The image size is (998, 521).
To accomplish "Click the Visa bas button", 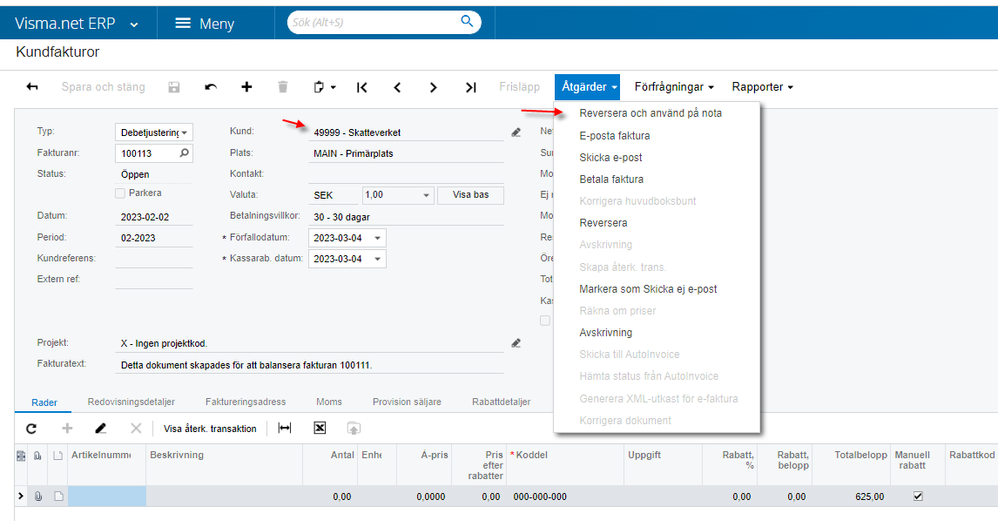I will point(470,195).
